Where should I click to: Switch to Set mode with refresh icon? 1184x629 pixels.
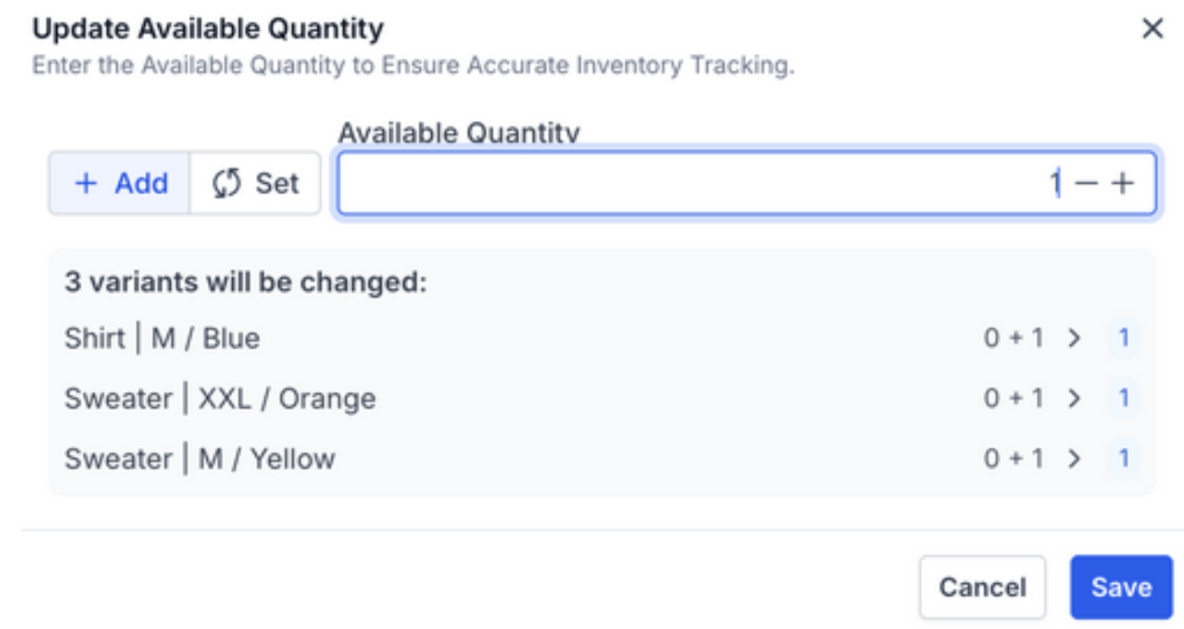pyautogui.click(x=255, y=184)
